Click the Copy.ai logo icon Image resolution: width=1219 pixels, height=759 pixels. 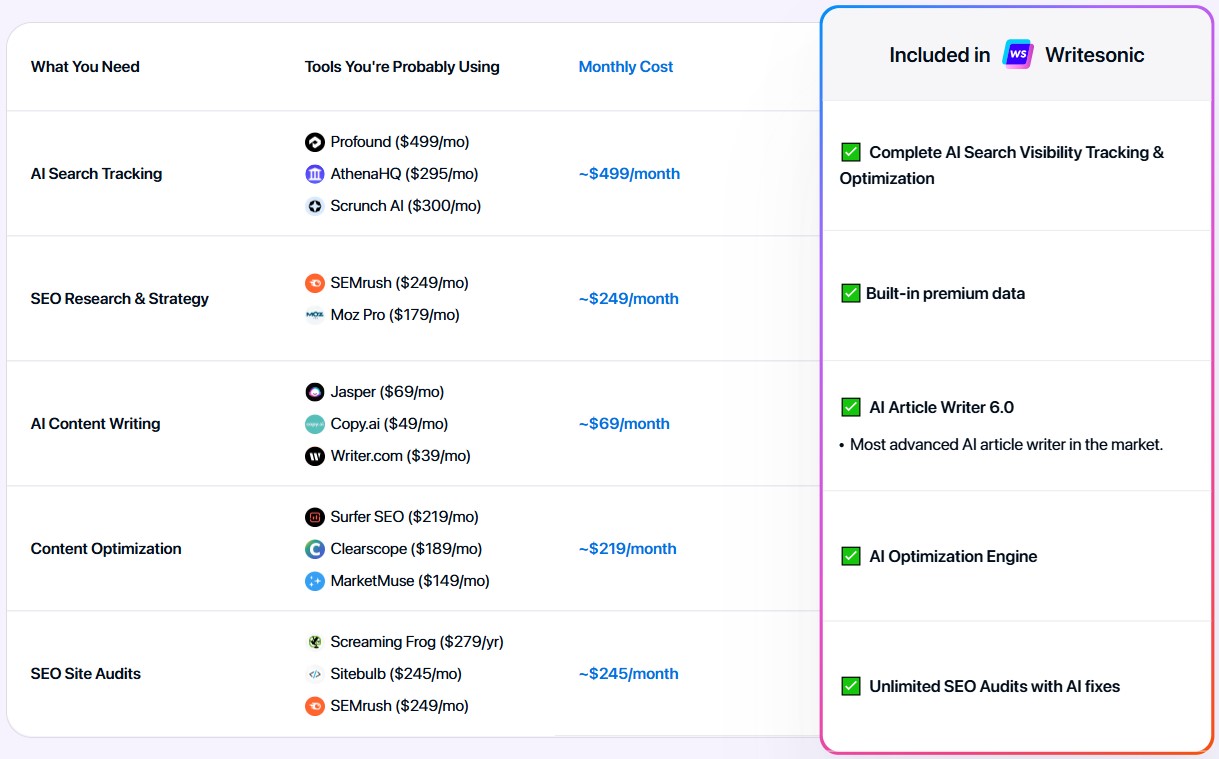tap(315, 424)
